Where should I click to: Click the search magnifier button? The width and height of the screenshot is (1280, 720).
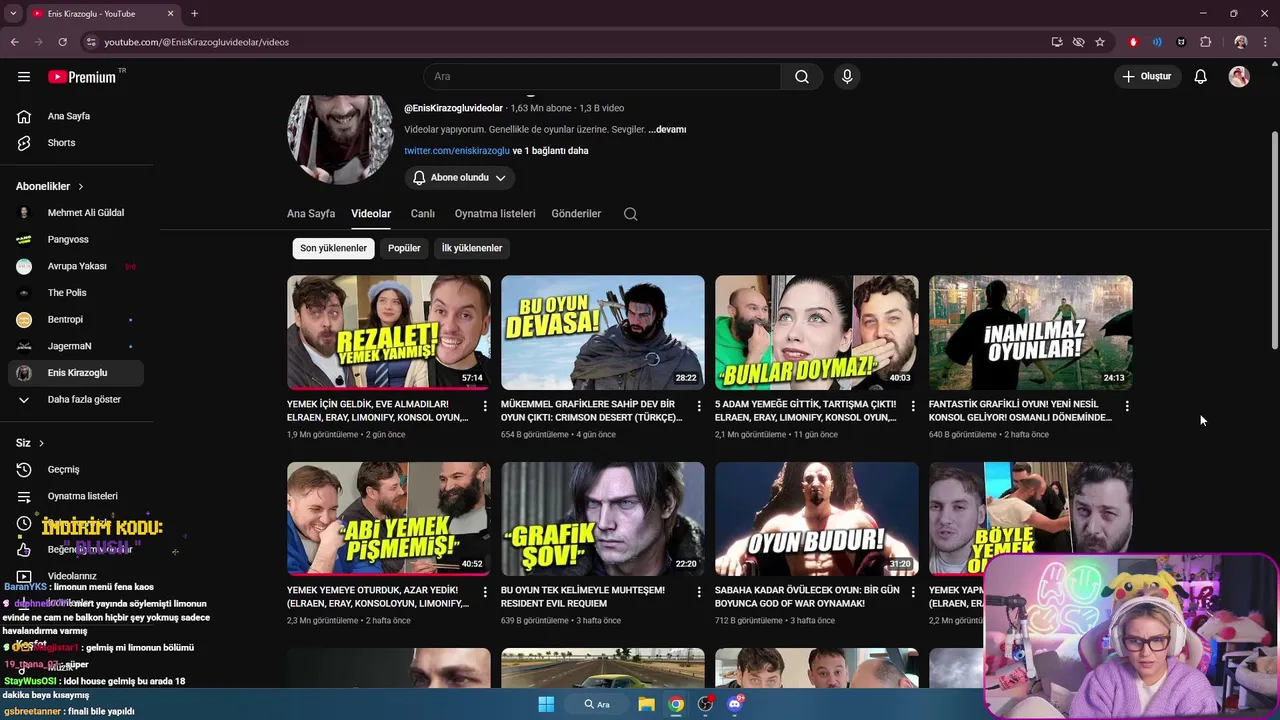coord(802,76)
